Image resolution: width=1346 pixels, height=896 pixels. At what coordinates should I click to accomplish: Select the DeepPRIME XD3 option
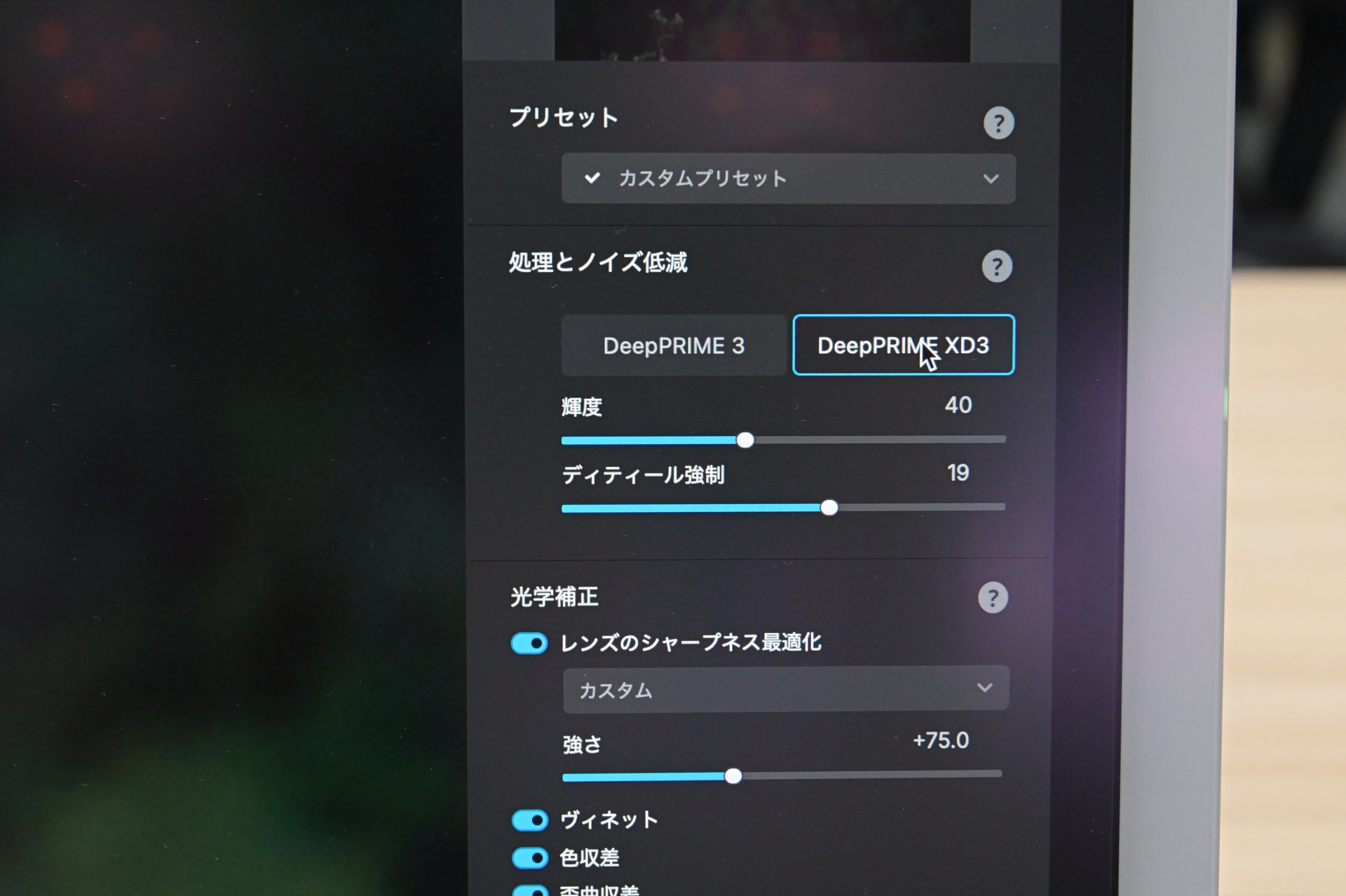(x=903, y=346)
